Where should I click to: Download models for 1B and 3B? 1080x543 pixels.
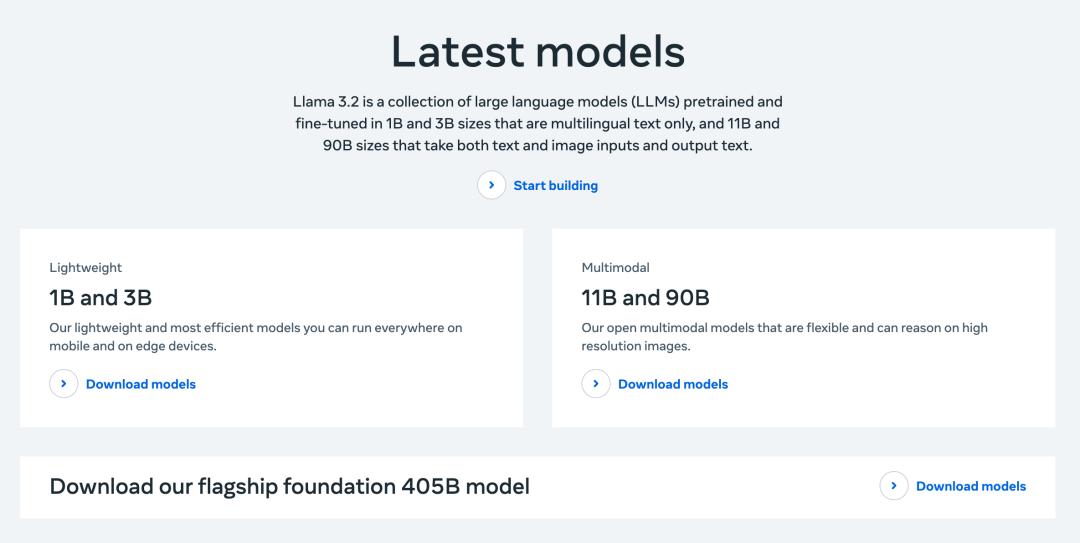[x=141, y=384]
